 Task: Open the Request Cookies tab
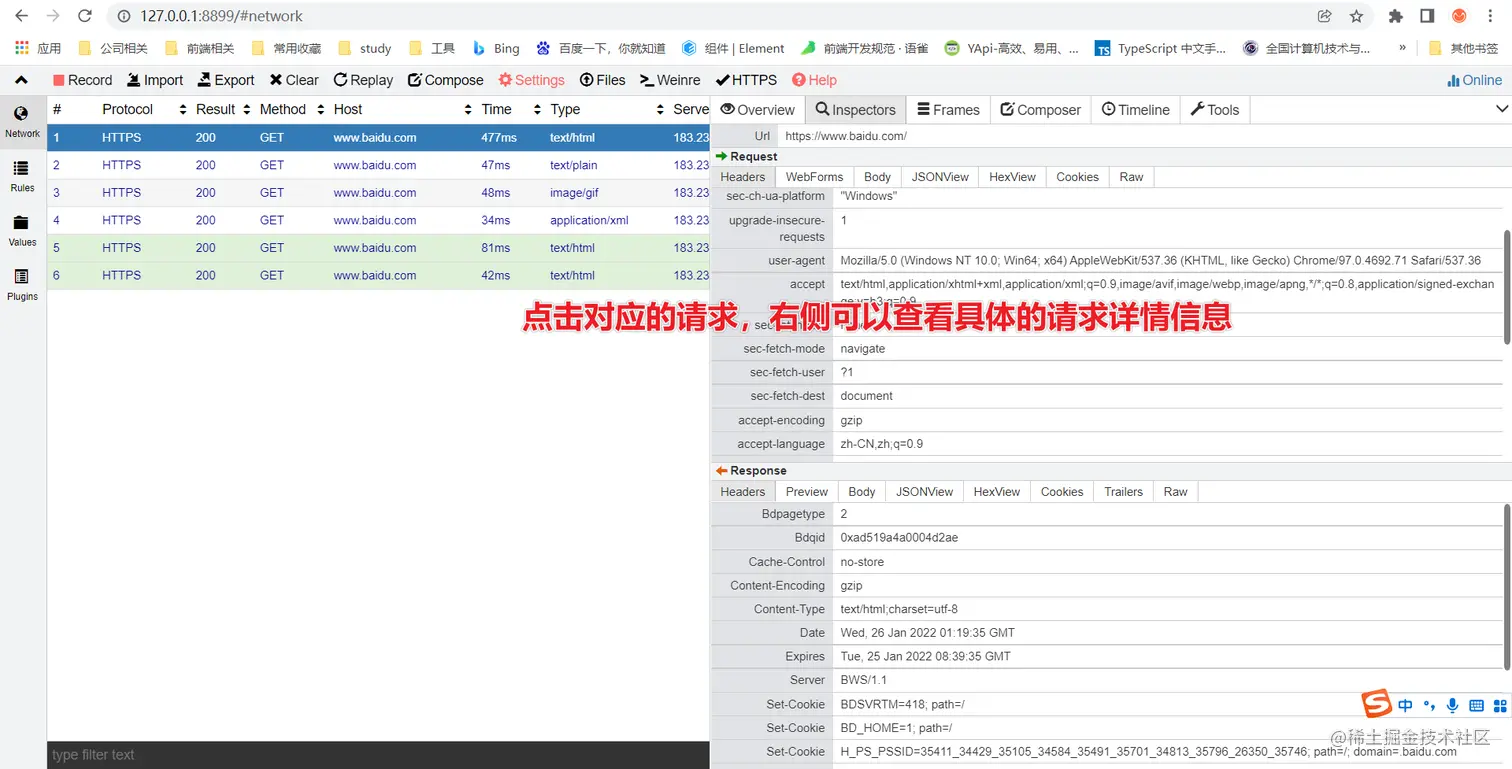point(1077,177)
